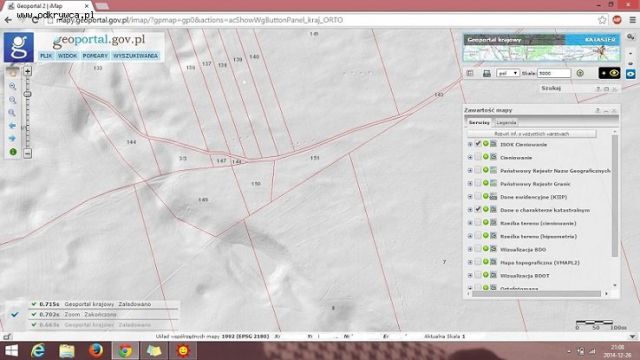
Task: Click the green circle button next to the scale field
Action: 580,73
